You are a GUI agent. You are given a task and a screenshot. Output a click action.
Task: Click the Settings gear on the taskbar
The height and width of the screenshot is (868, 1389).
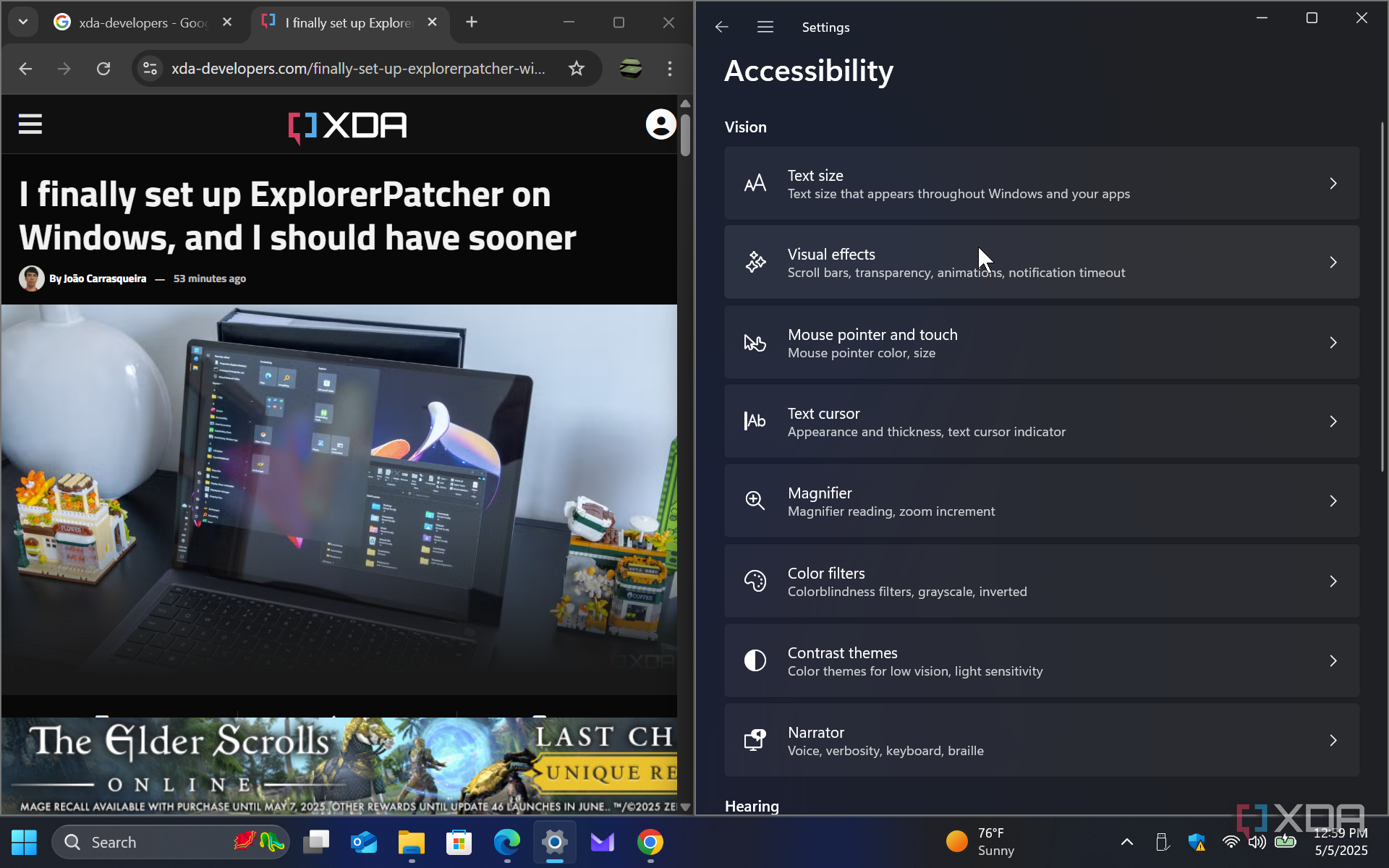555,842
